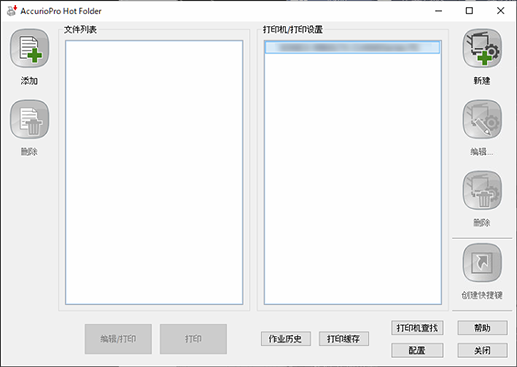This screenshot has width=517, height=367.
Task: Minimize the Hot Folder window
Action: click(x=439, y=11)
